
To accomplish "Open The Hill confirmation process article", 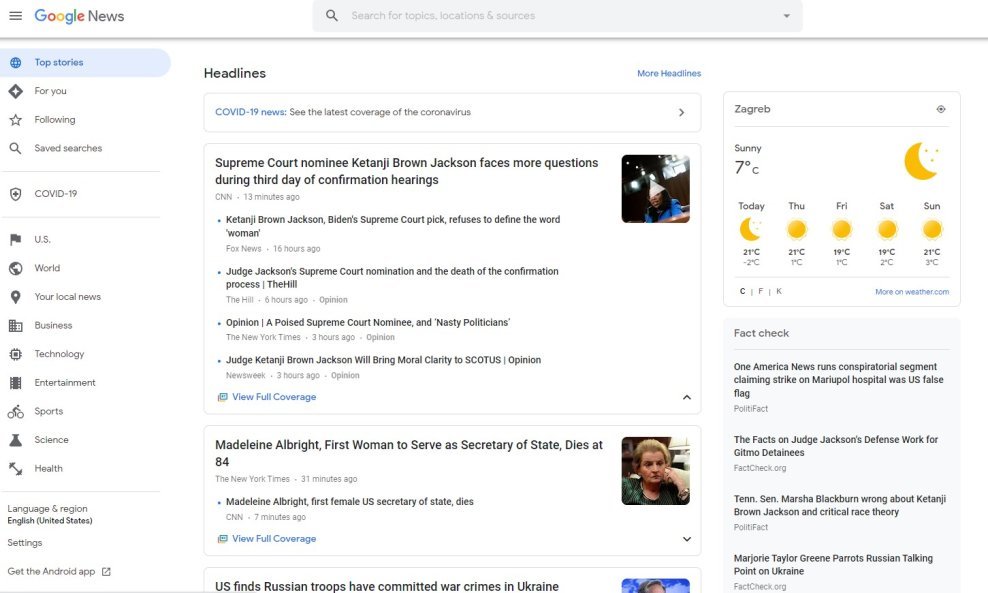I will point(392,278).
